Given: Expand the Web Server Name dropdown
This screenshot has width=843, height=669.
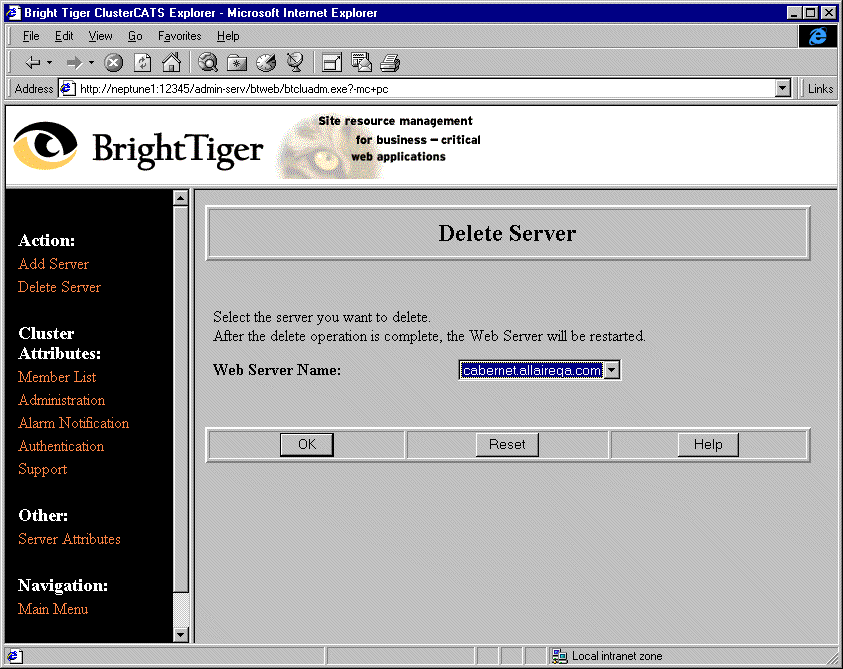Looking at the screenshot, I should click(612, 370).
